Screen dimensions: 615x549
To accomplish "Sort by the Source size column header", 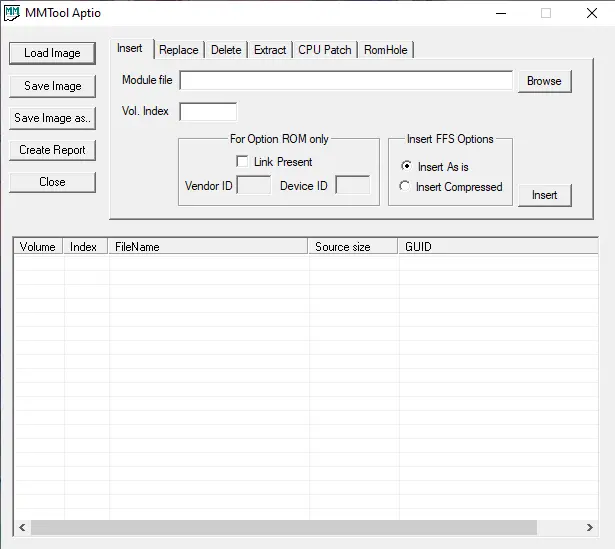I will pyautogui.click(x=353, y=247).
